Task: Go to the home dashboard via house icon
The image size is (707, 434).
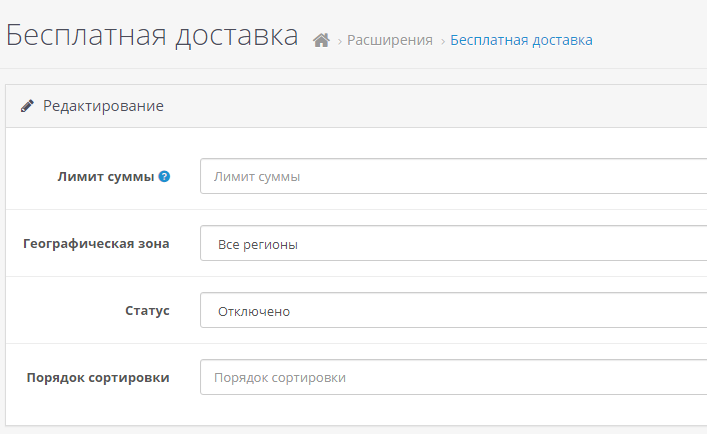Action: (321, 40)
